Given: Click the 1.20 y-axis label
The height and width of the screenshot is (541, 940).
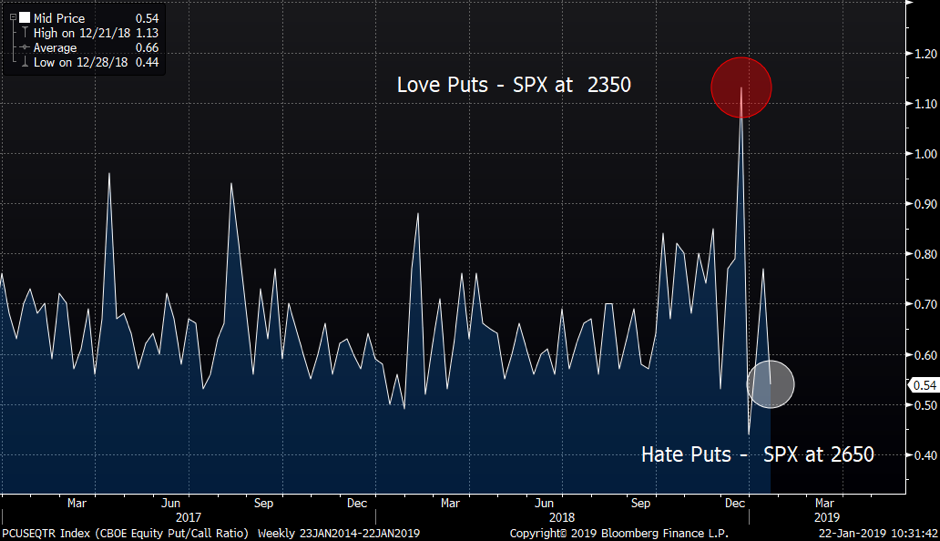Looking at the screenshot, I should 926,53.
